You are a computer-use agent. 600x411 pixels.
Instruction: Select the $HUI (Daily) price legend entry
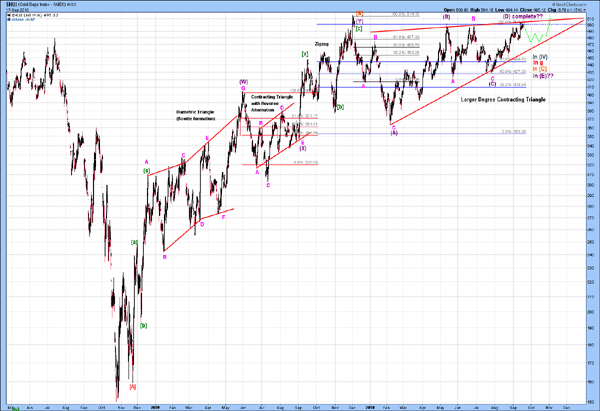33,15
